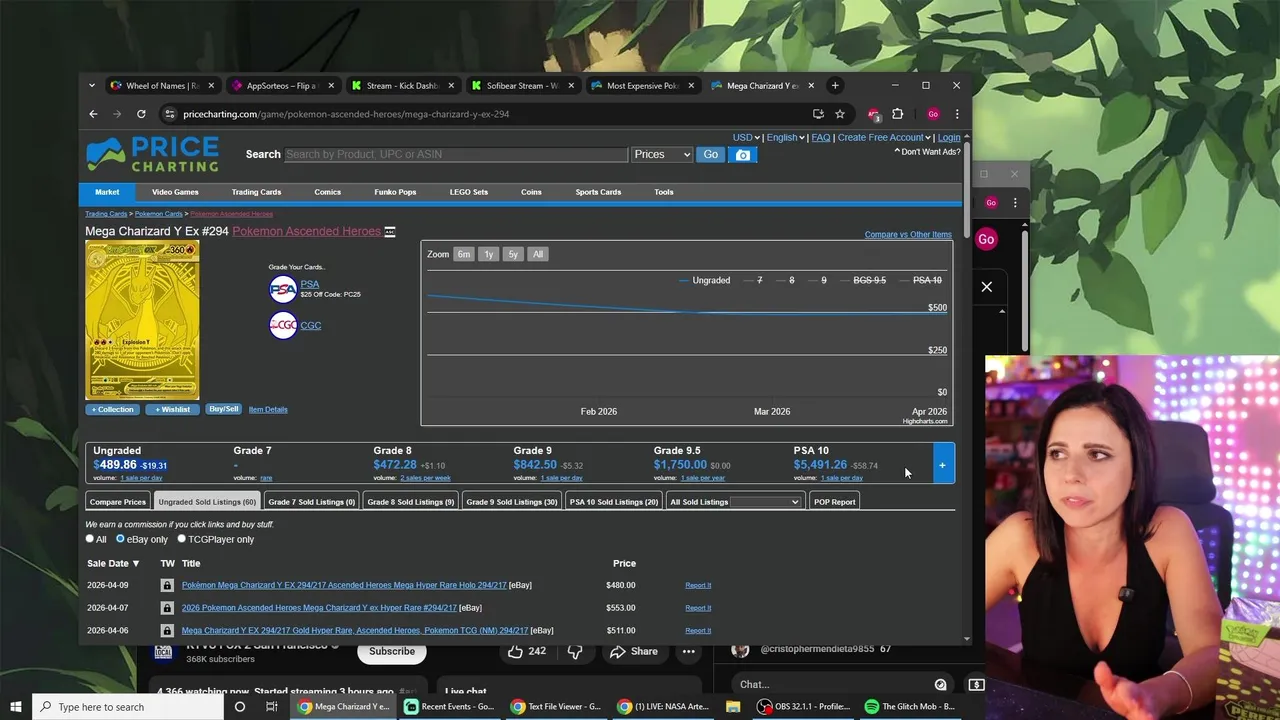
Task: Select the eBay only radio button
Action: (120, 539)
